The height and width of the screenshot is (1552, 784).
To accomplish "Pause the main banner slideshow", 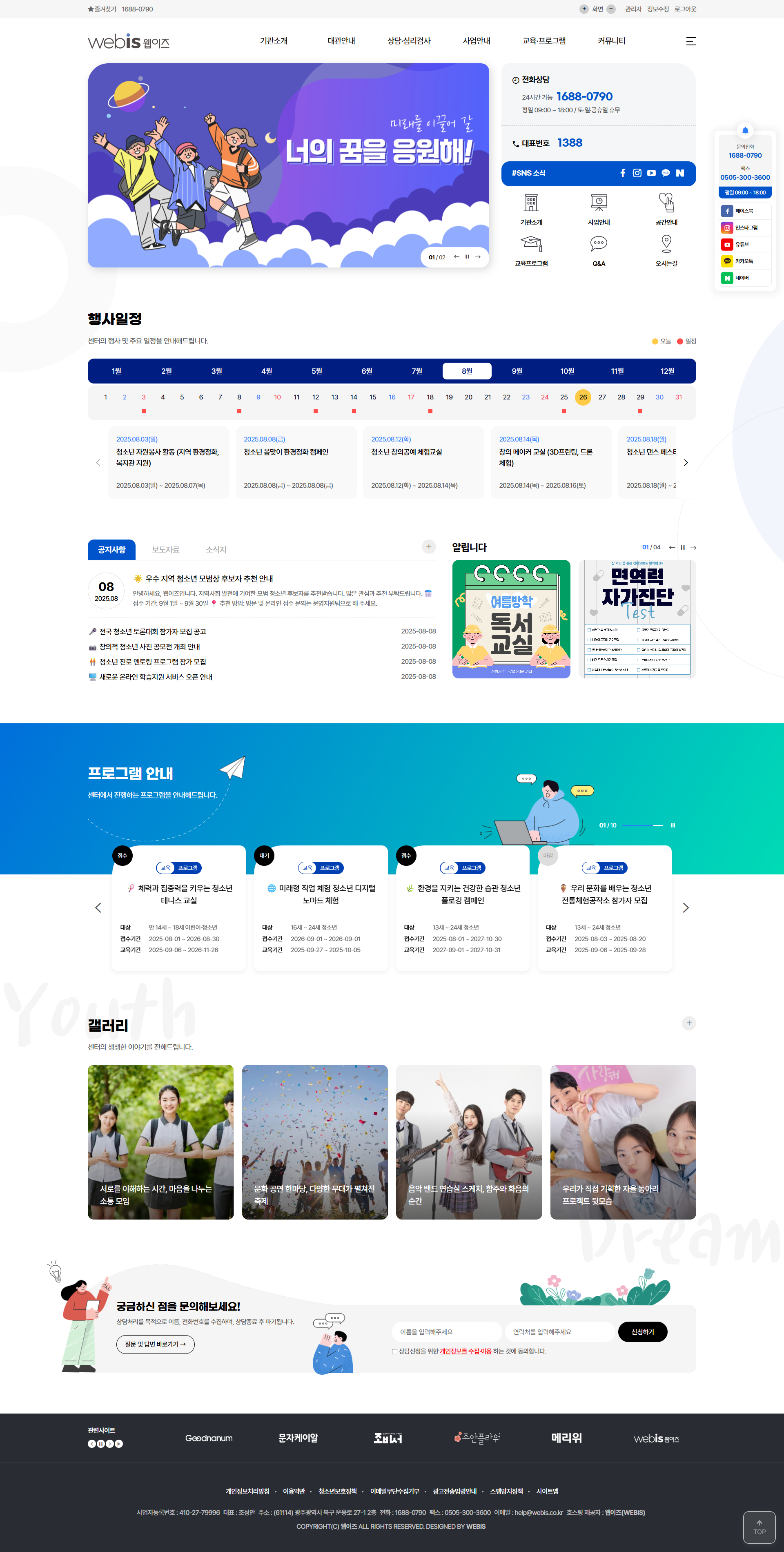I will point(467,256).
